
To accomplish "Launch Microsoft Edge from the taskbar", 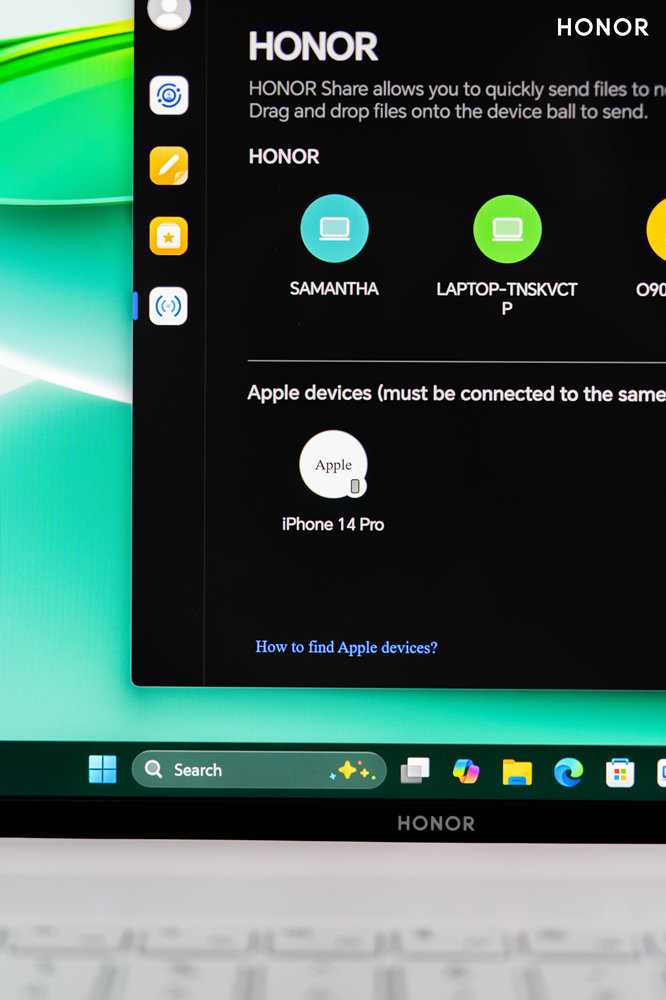I will [x=568, y=772].
